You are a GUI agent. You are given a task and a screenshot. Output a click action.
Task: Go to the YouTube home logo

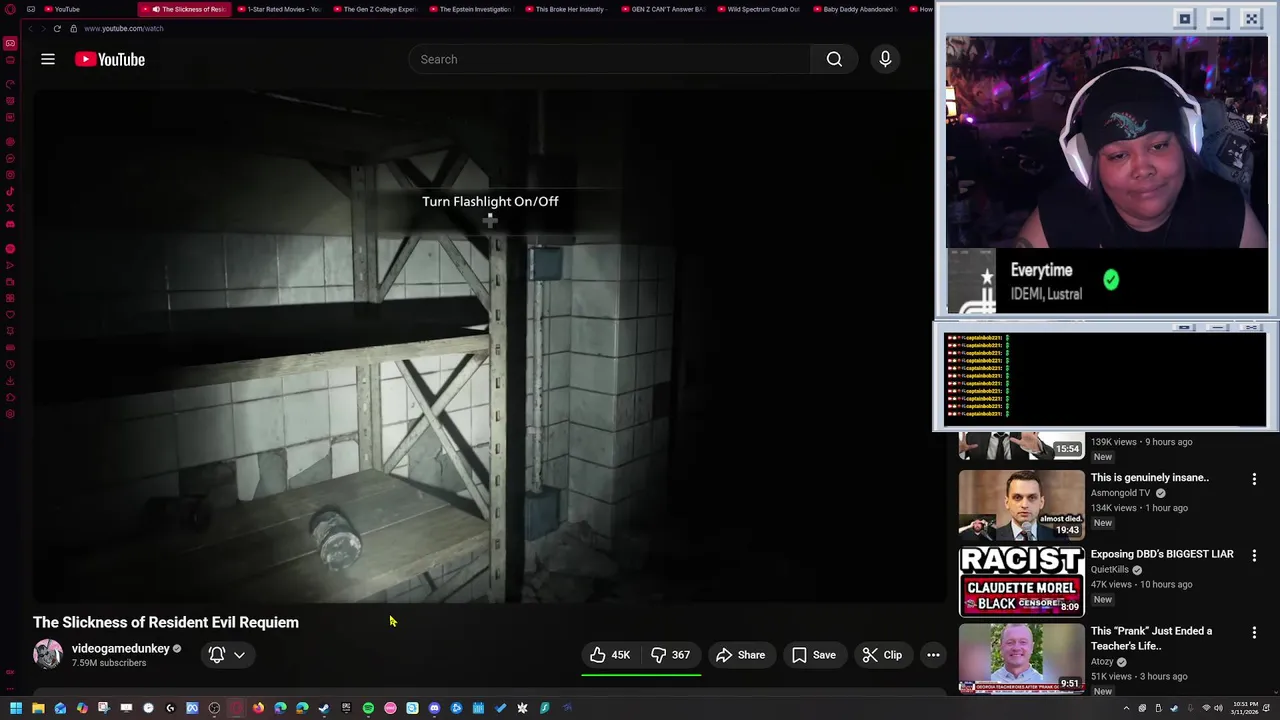coord(110,59)
